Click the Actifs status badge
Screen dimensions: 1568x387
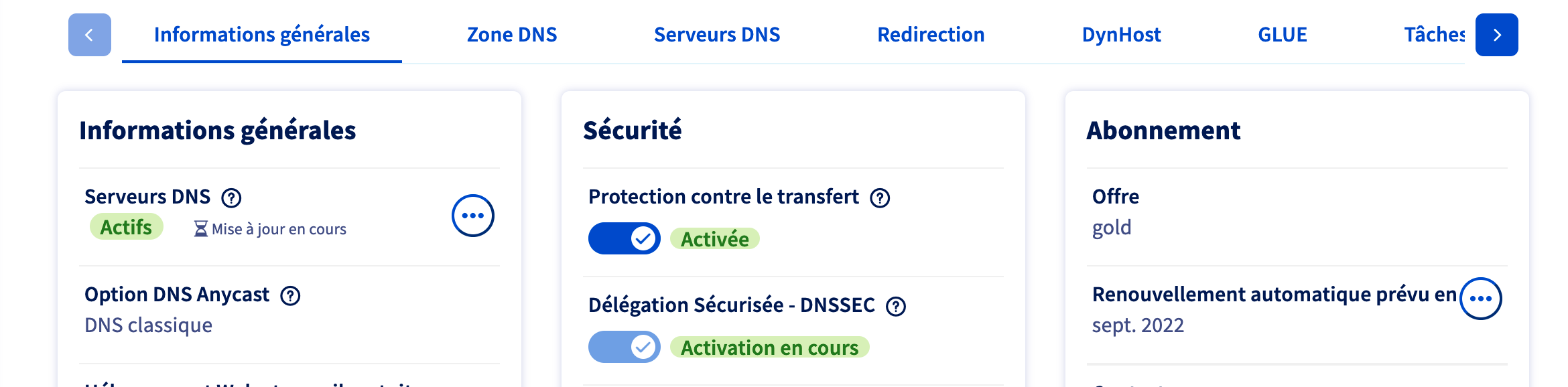pos(126,227)
